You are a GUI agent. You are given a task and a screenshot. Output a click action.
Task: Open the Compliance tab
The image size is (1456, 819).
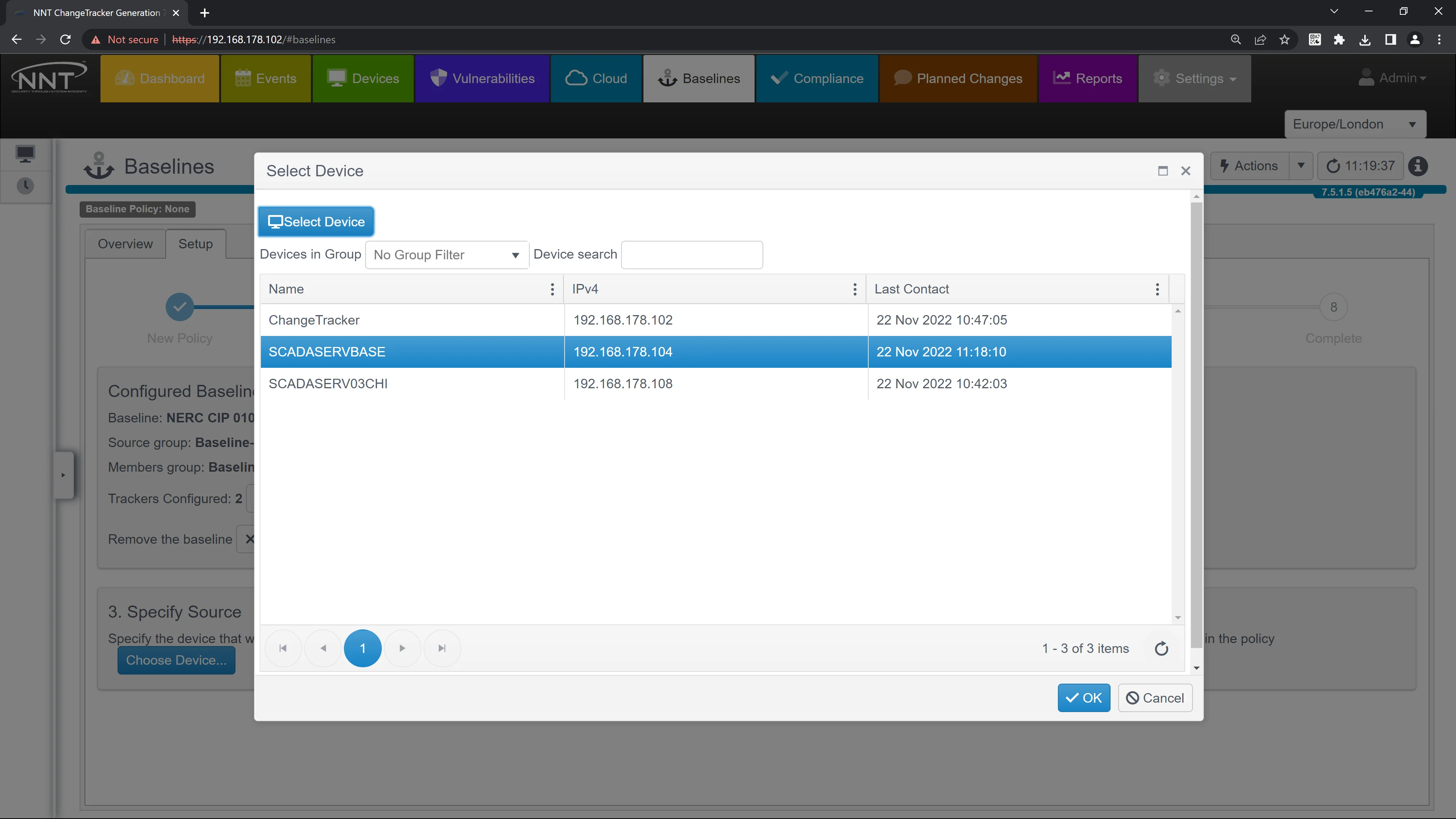[817, 78]
